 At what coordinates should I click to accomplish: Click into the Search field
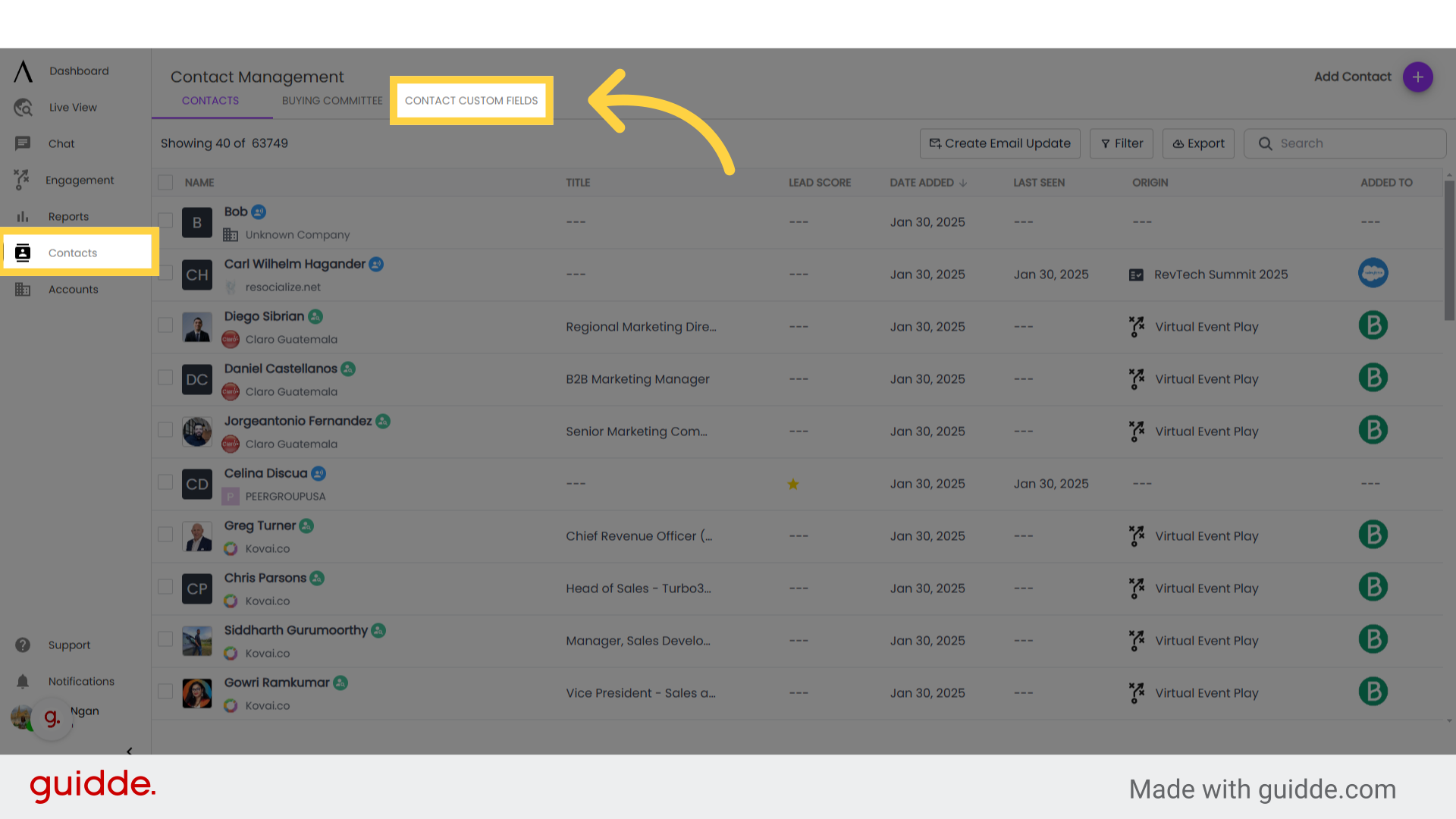pos(1345,143)
